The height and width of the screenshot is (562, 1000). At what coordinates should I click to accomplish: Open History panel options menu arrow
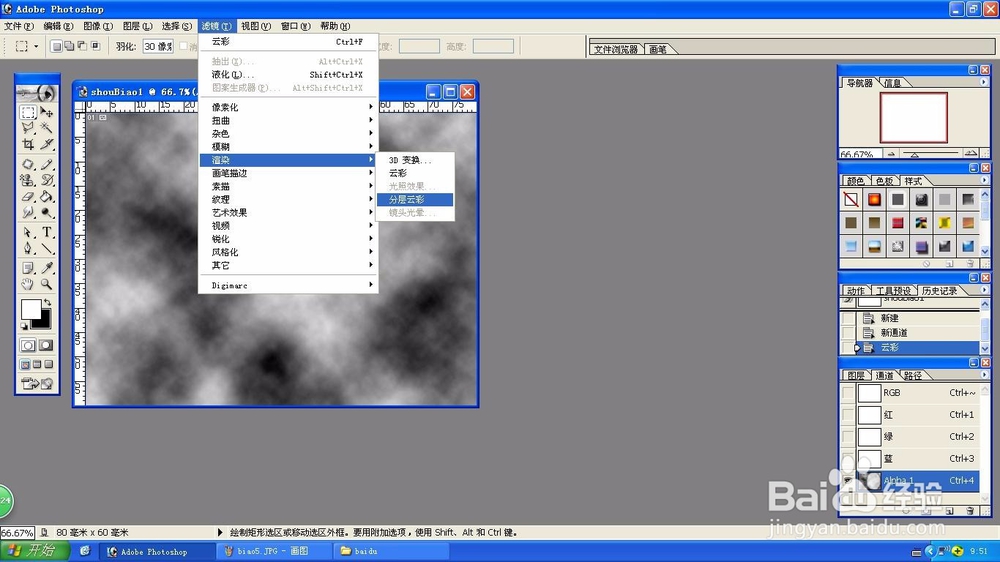[983, 290]
